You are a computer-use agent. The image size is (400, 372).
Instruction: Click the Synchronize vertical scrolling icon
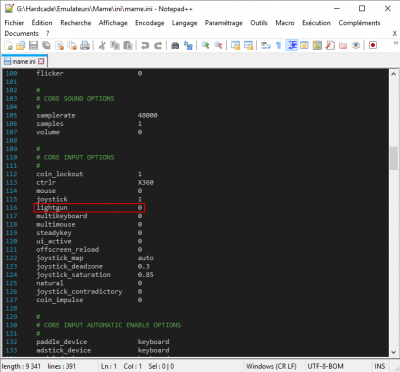tap(236, 45)
